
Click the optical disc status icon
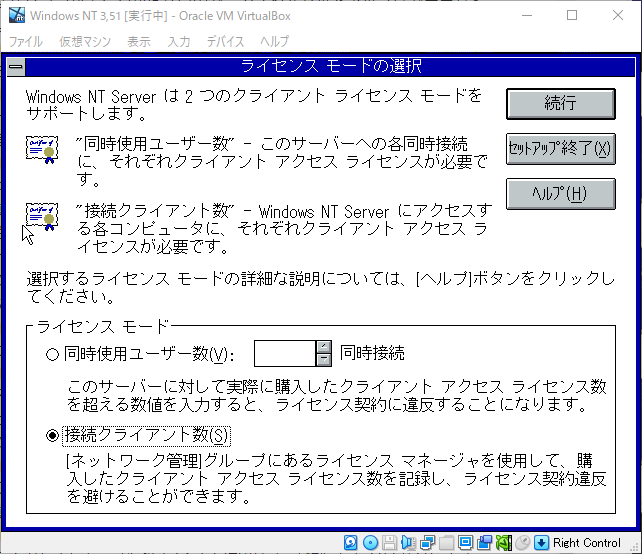(371, 543)
